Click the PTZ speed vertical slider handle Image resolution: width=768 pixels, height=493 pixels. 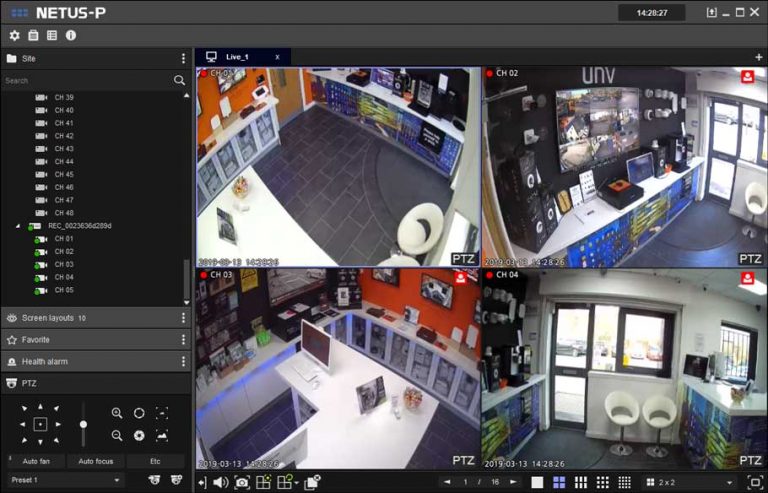pos(83,425)
